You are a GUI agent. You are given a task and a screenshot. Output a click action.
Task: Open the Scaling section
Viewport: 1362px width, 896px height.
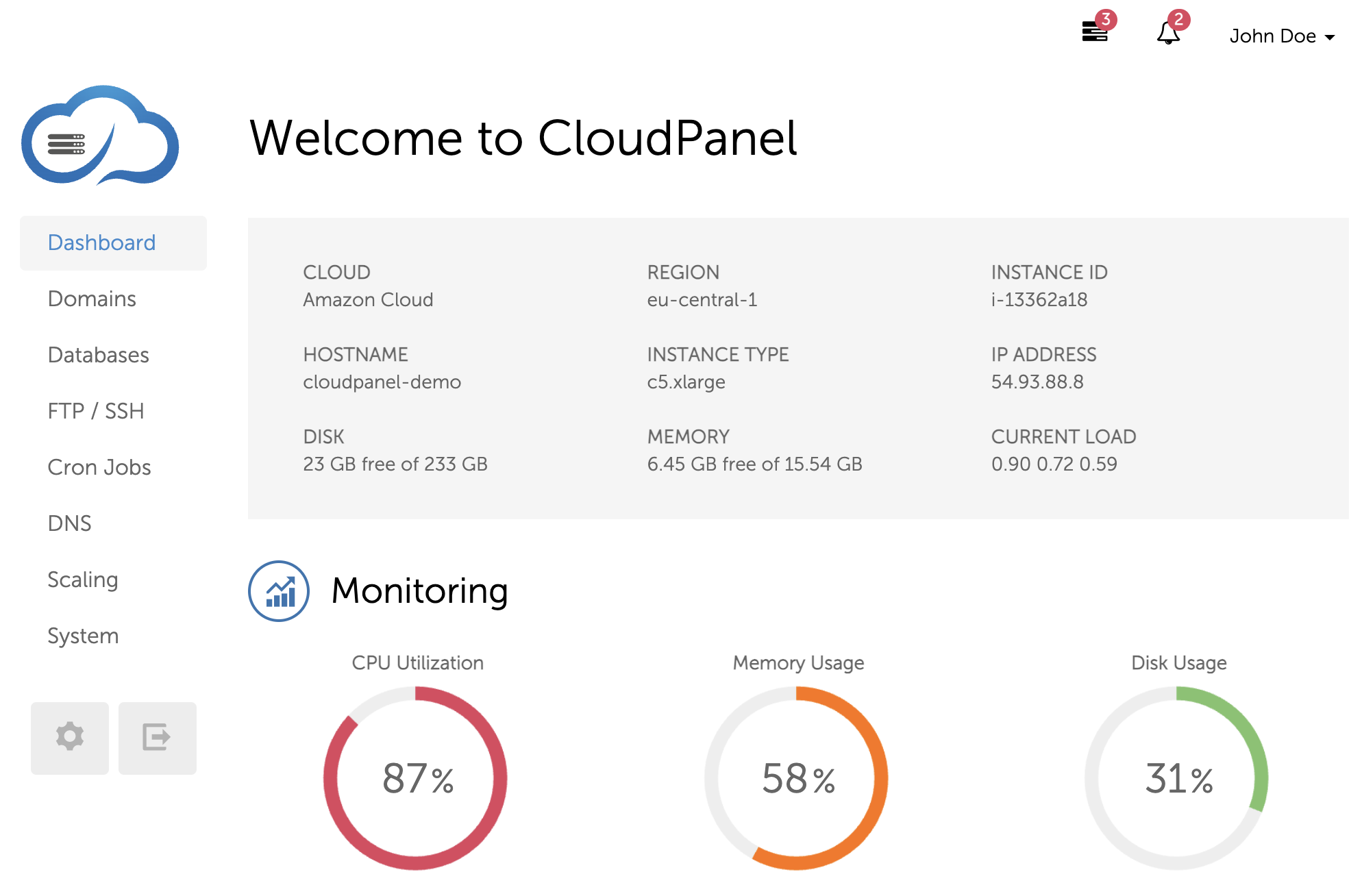(83, 580)
